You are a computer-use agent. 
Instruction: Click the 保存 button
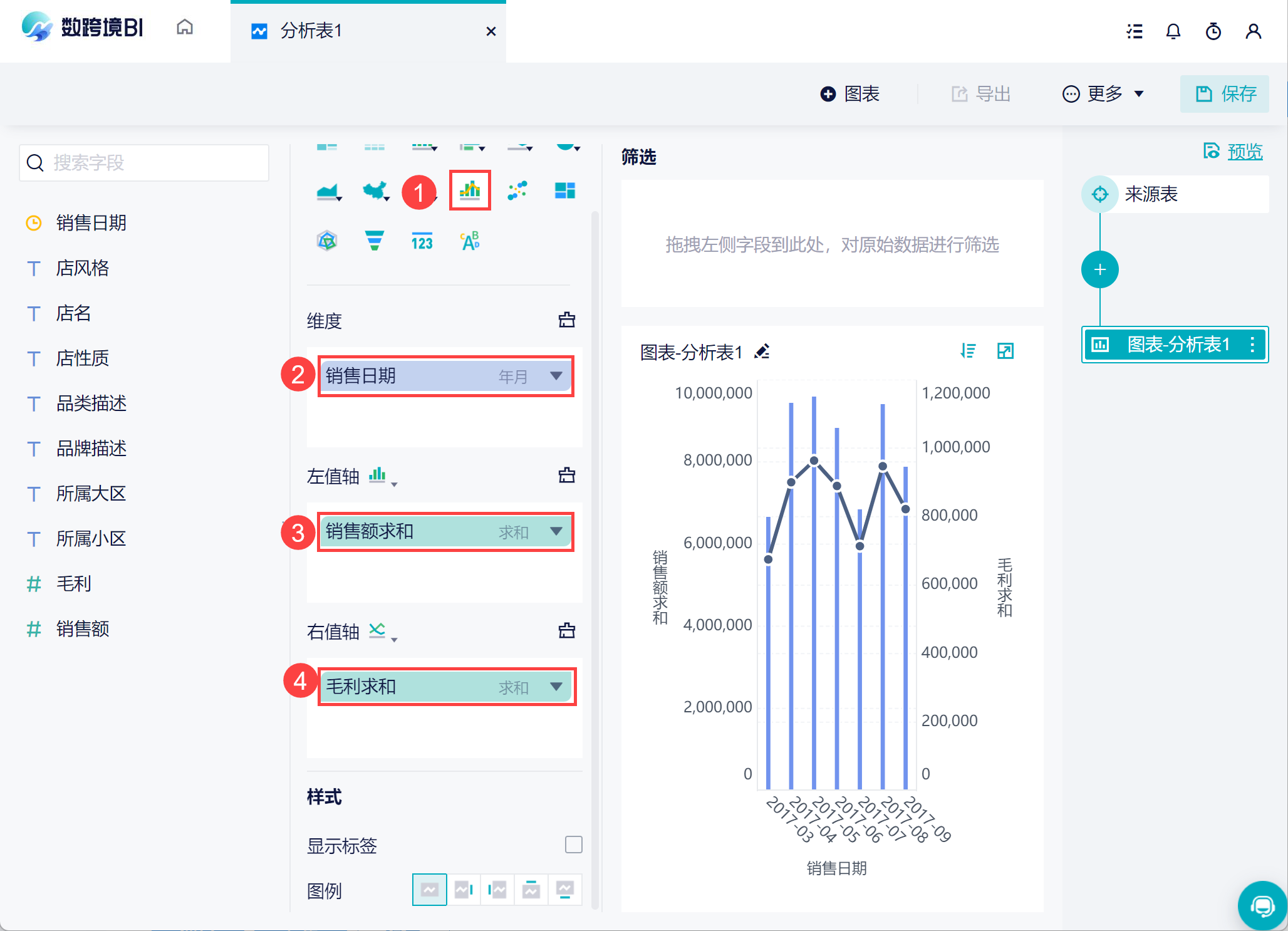tap(1225, 94)
